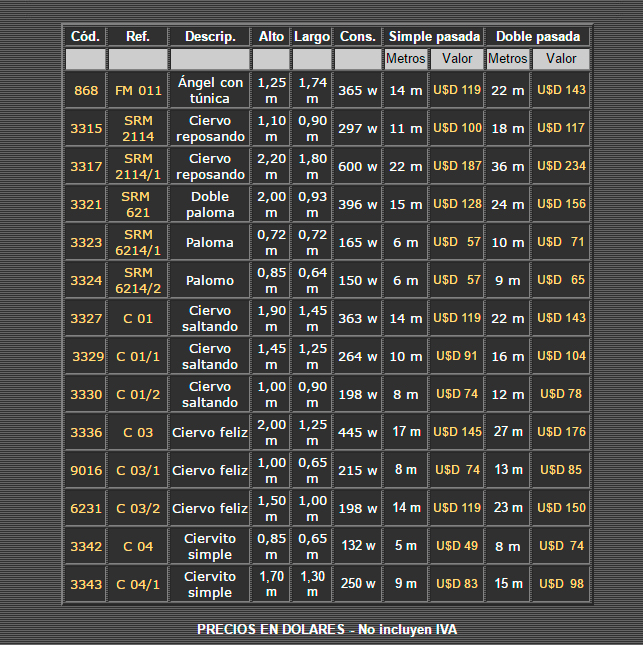643x645 pixels.
Task: Select product code 3343
Action: point(86,585)
